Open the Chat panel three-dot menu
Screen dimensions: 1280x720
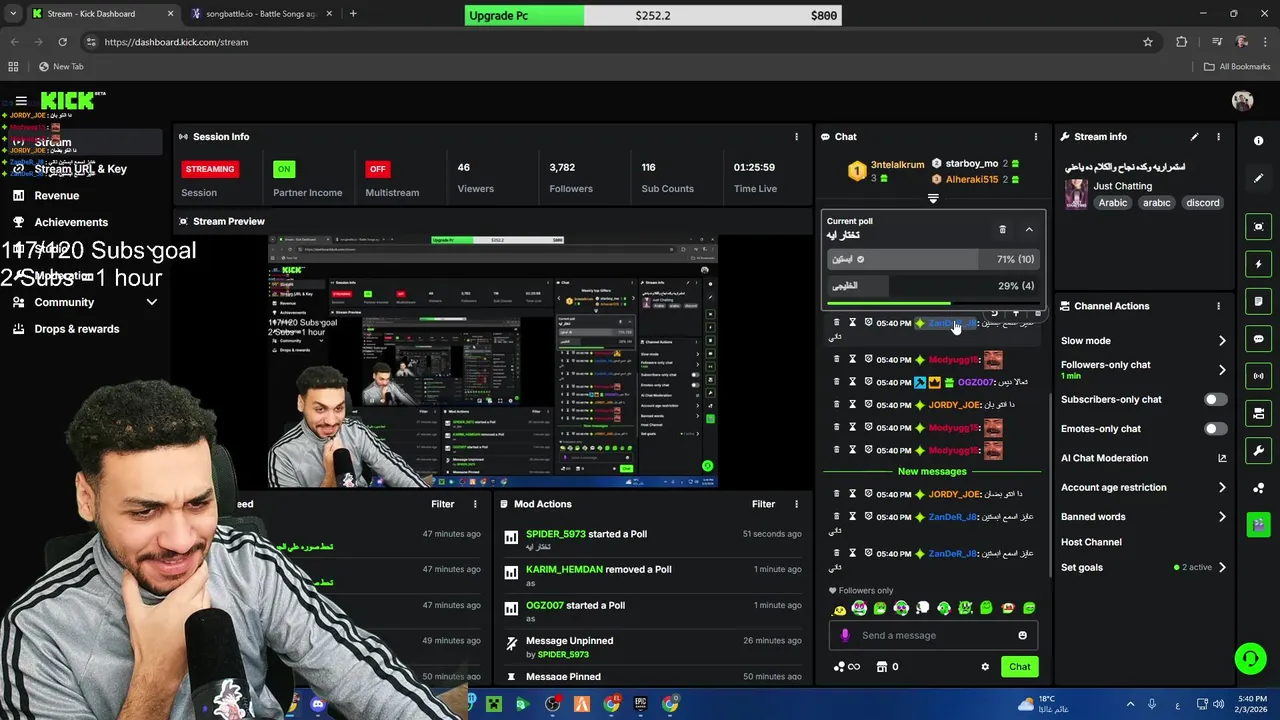[x=1035, y=137]
